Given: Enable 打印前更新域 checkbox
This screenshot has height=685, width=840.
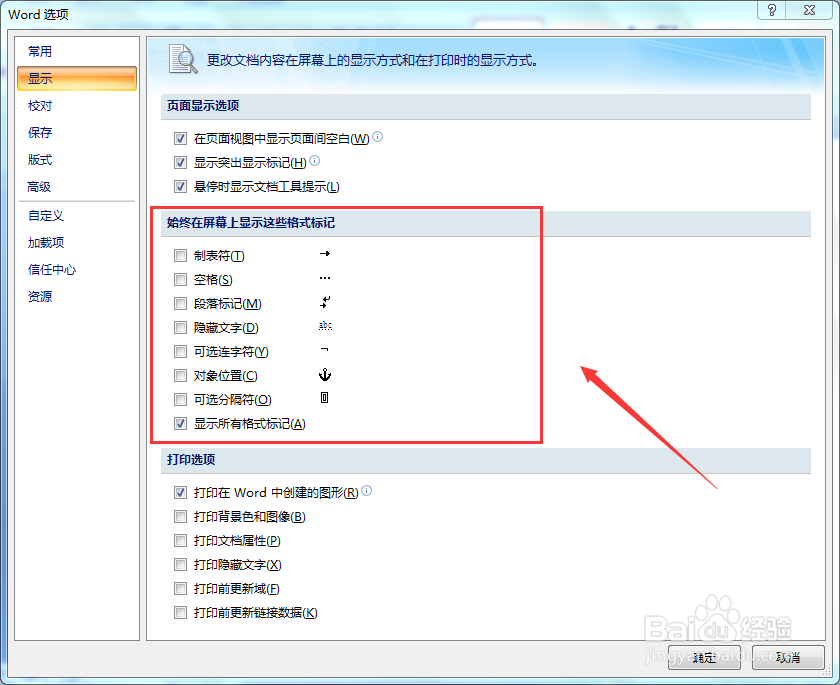Looking at the screenshot, I should [x=181, y=589].
